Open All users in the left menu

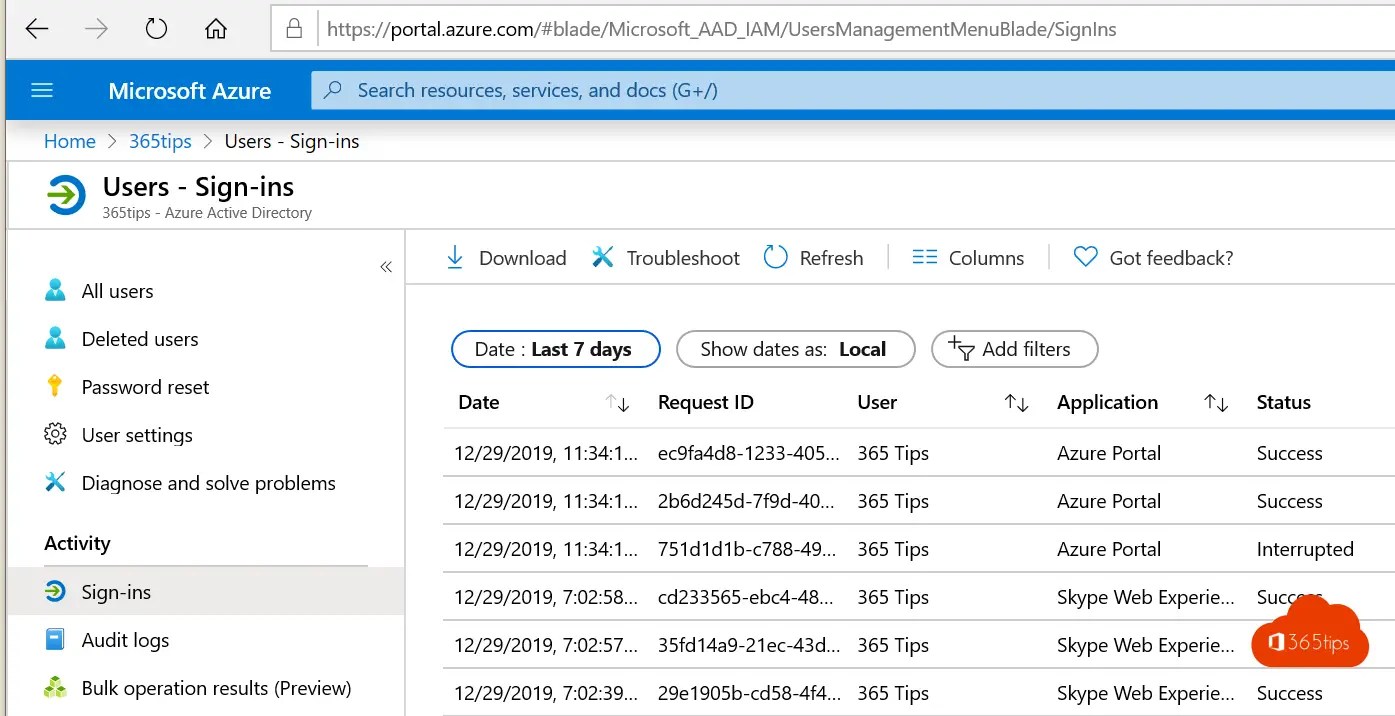click(118, 291)
